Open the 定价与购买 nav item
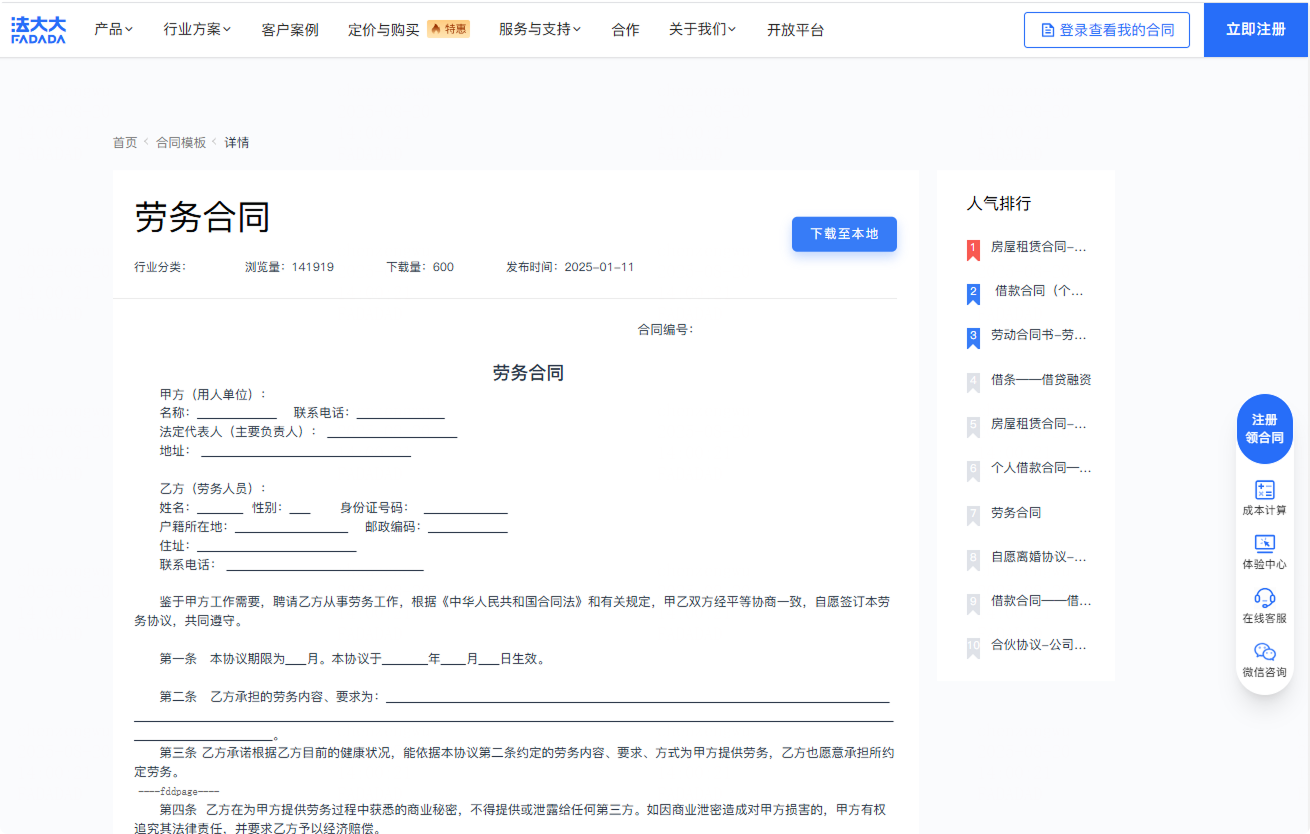 (384, 30)
